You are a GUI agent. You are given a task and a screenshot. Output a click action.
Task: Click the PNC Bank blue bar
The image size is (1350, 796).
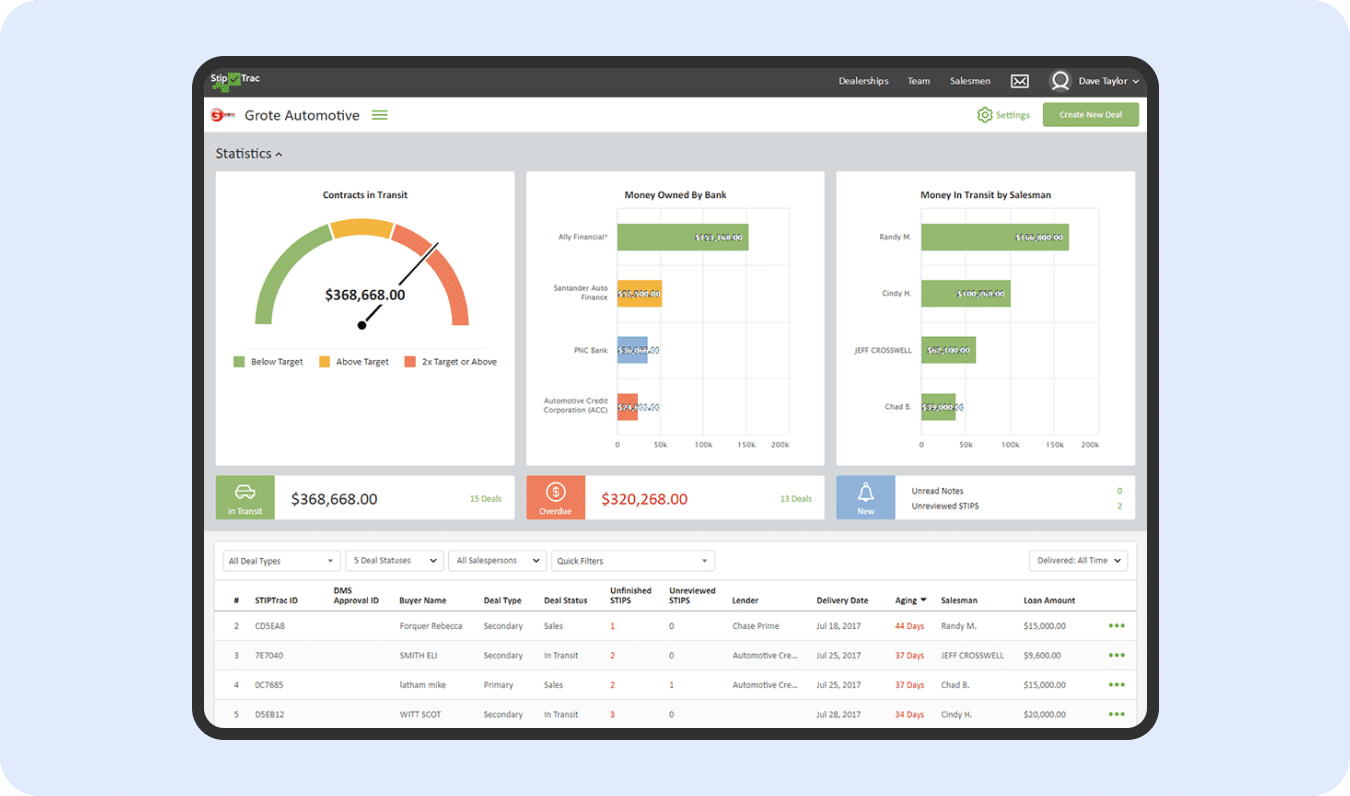point(632,350)
